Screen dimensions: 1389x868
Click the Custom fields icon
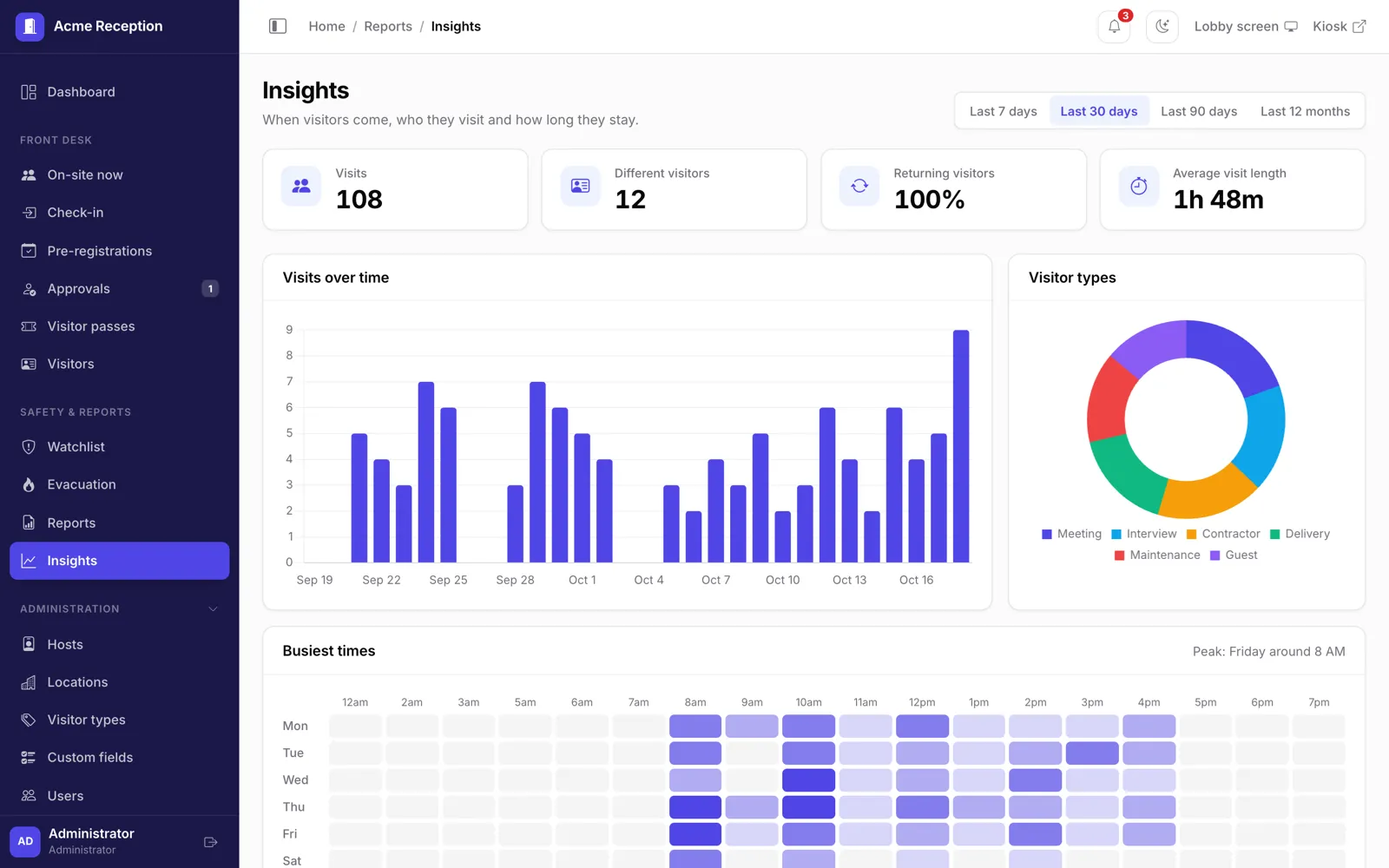(x=29, y=758)
